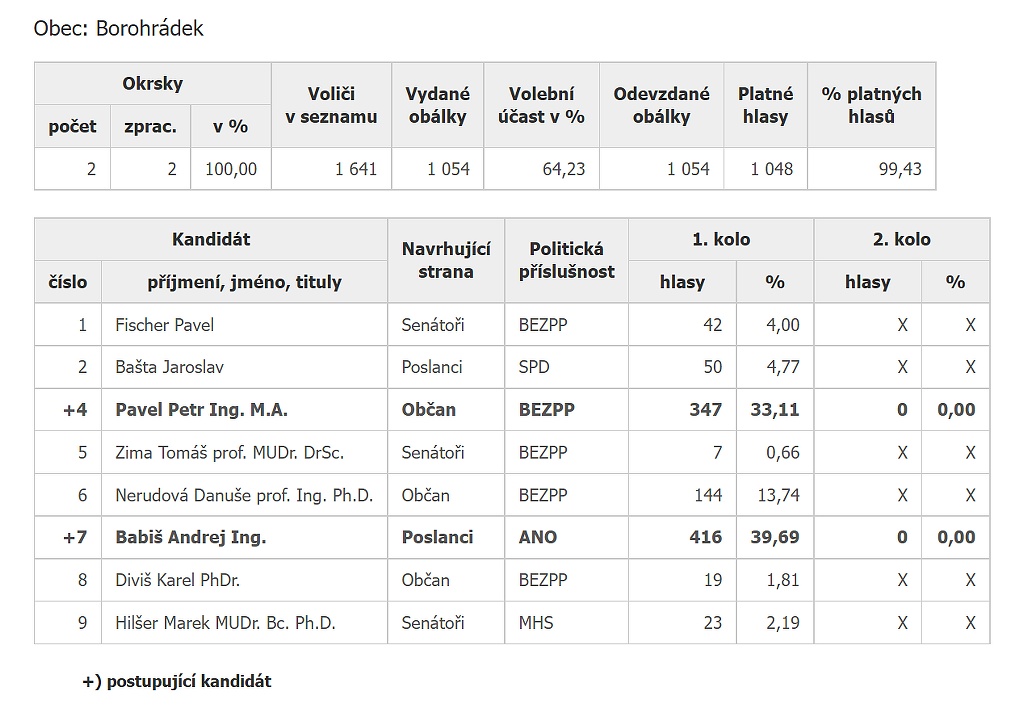Click Pavel Petr percentage 33,11
Viewport: 1024px width, 713px height.
[775, 409]
